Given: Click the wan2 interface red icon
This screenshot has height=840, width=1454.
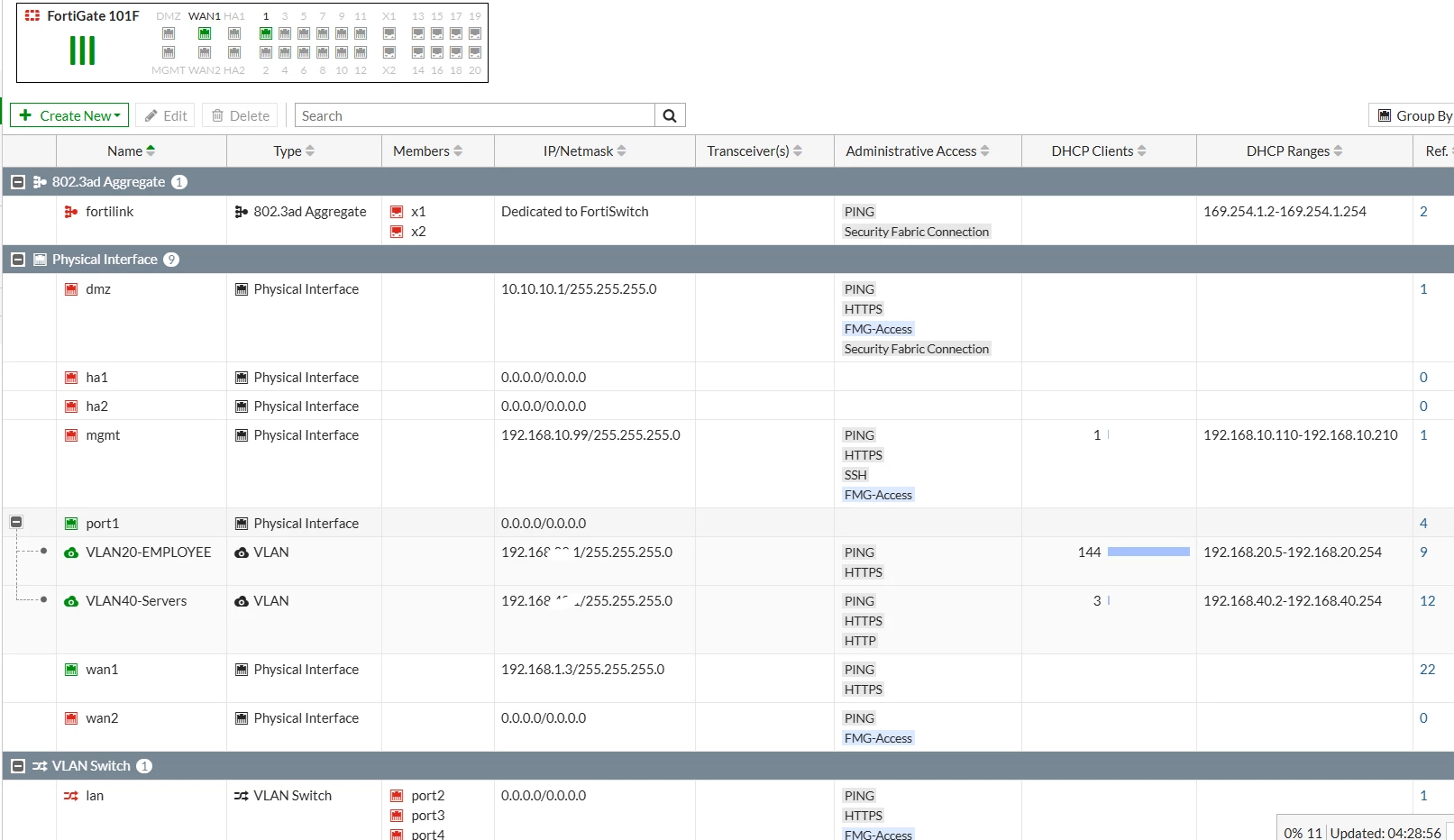Looking at the screenshot, I should [x=71, y=718].
